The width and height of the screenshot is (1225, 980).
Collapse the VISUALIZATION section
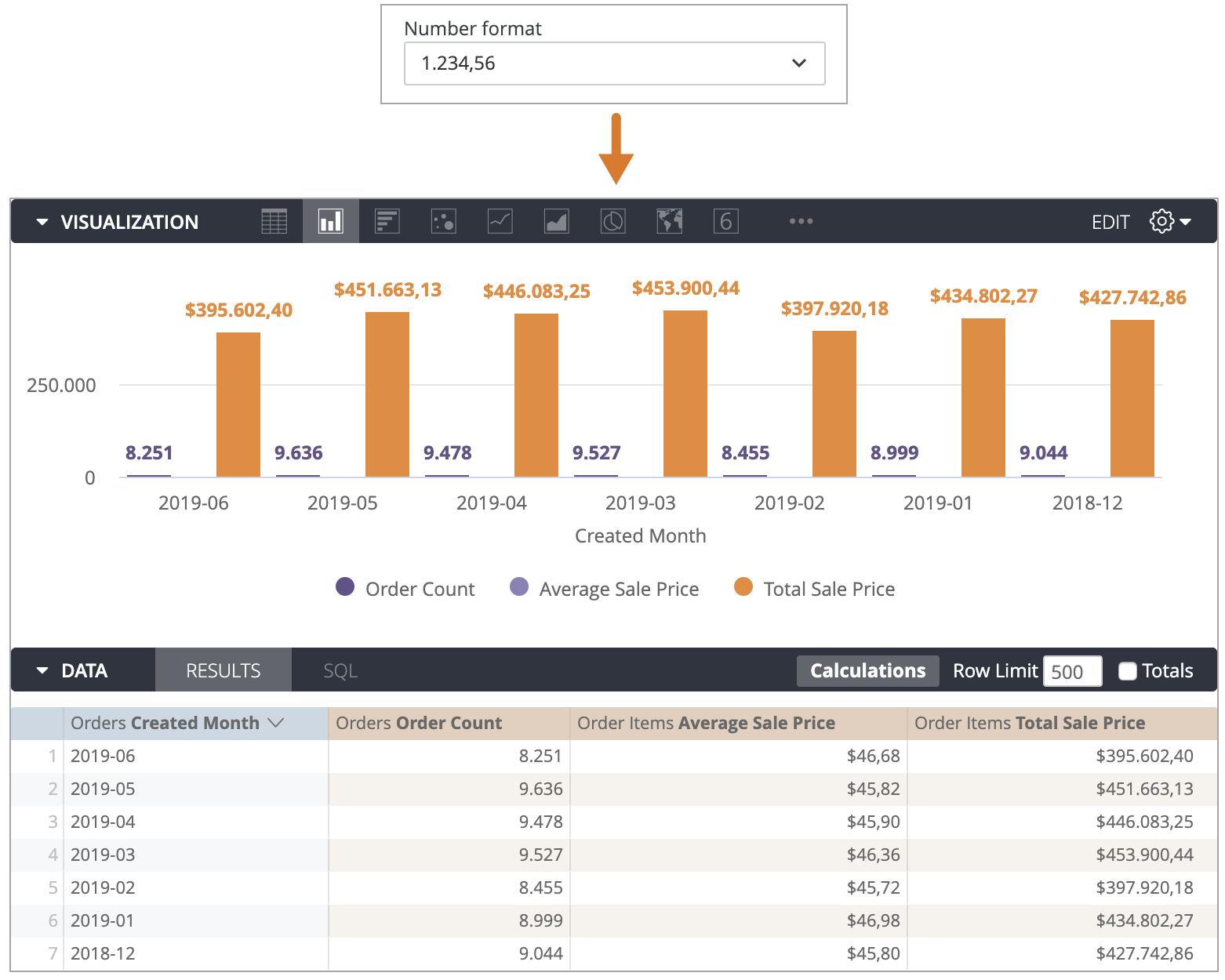43,221
